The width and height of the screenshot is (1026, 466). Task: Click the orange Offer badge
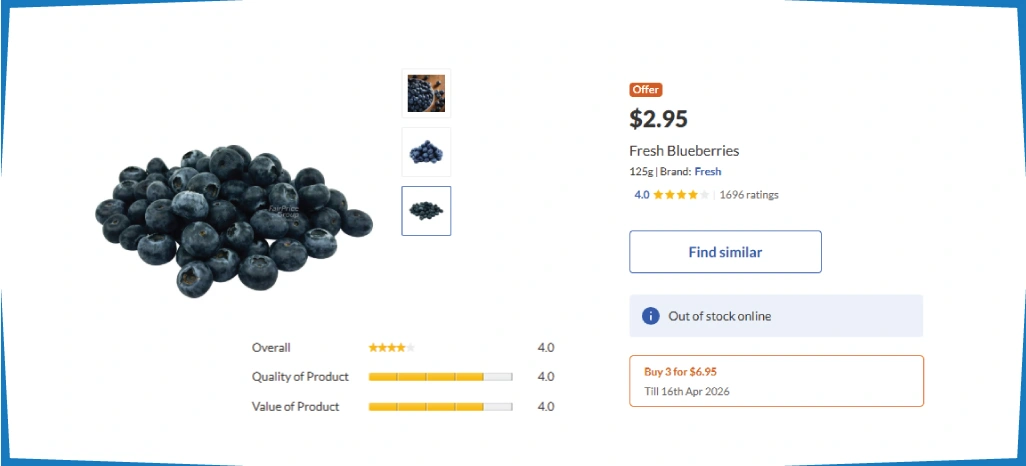point(646,90)
